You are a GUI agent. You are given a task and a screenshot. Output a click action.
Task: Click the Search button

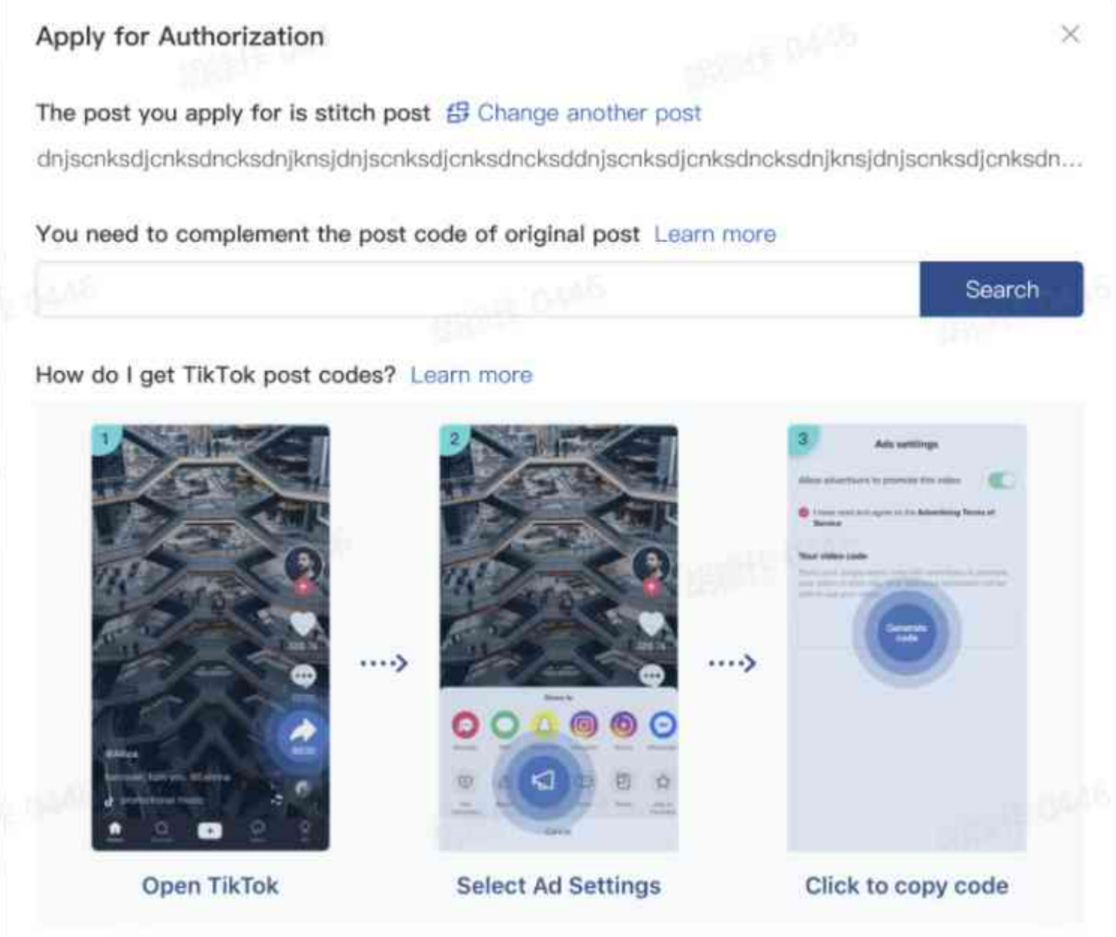coord(1001,289)
